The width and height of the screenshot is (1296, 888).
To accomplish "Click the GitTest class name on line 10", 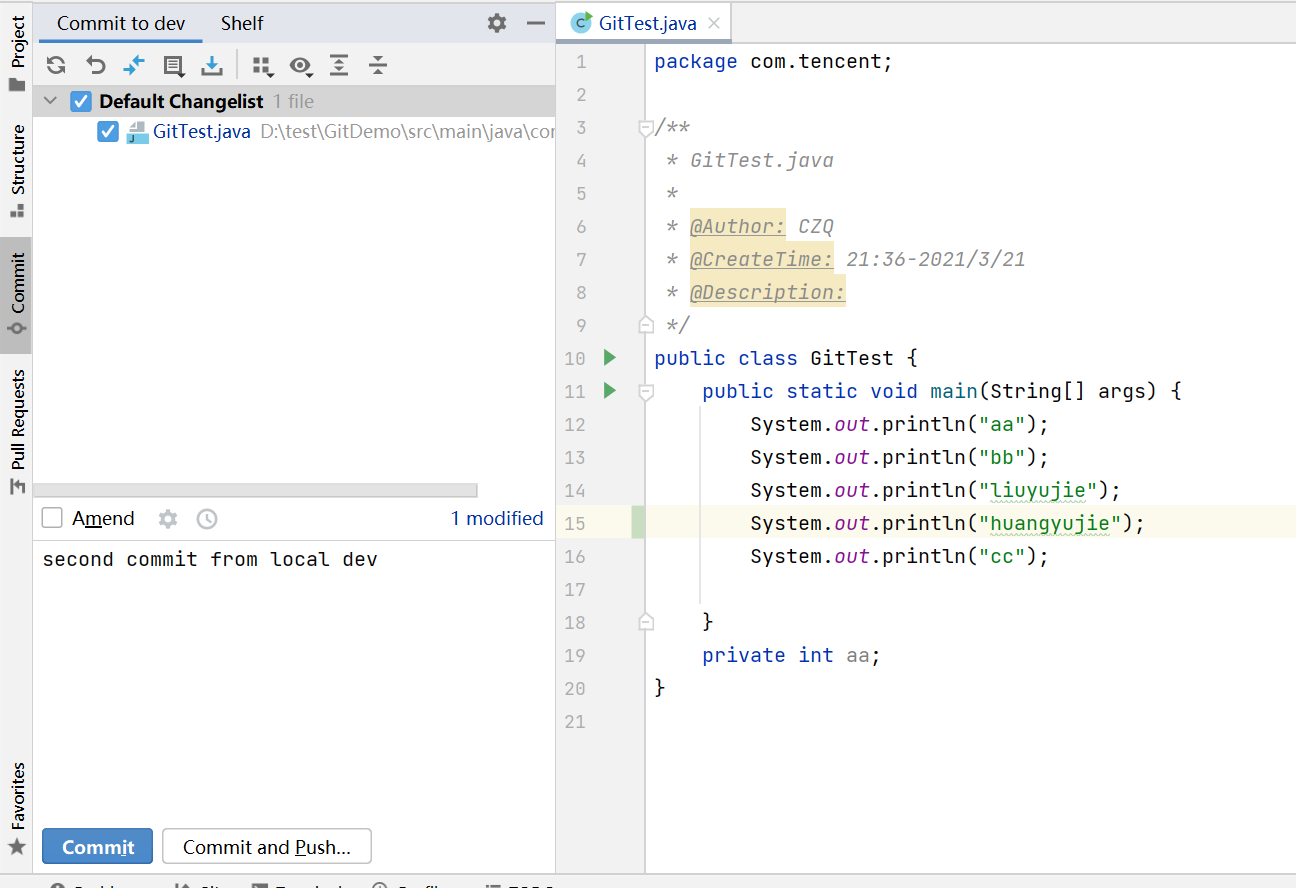I will coord(853,358).
